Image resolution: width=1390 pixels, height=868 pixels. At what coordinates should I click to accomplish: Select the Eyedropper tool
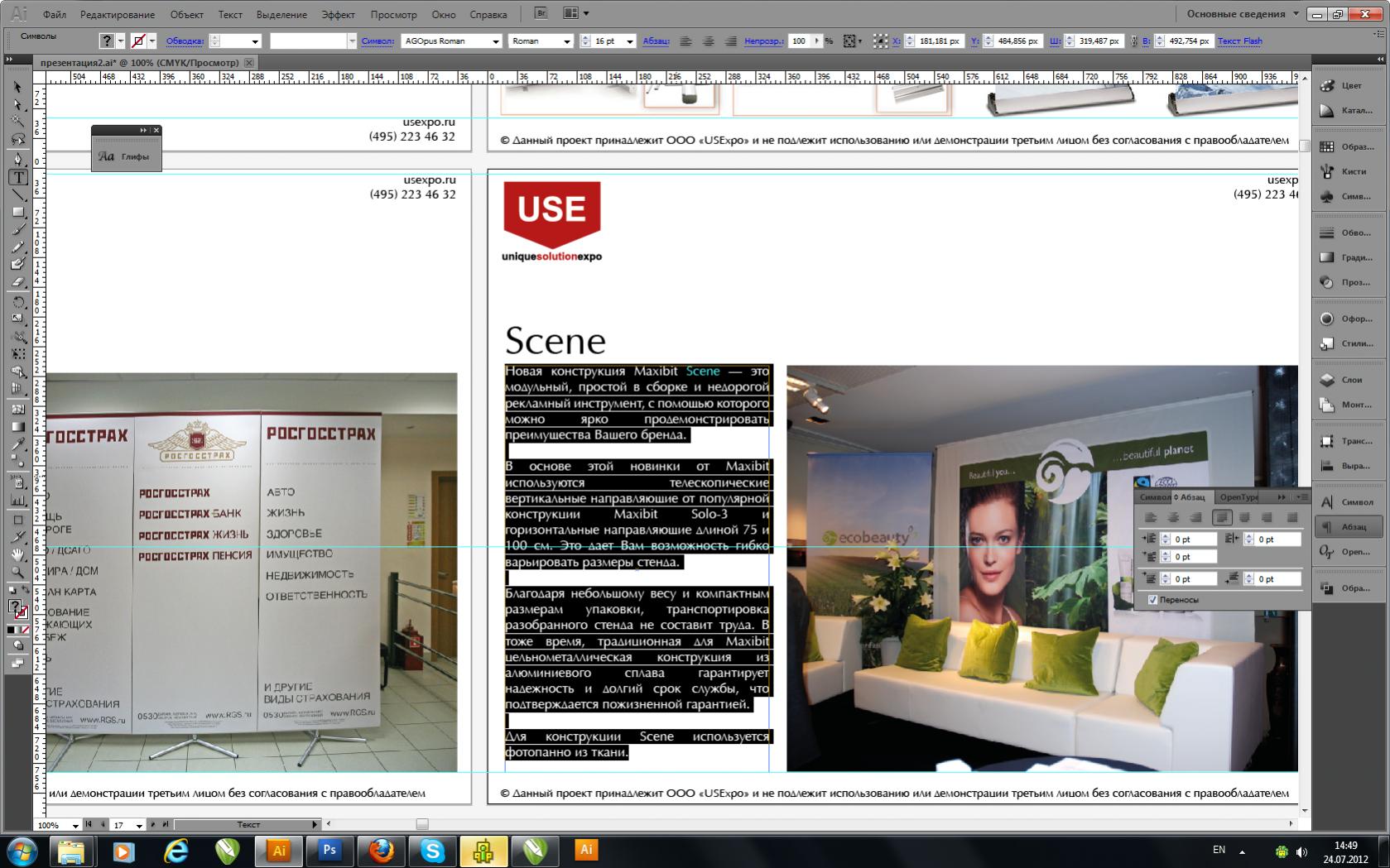(17, 445)
